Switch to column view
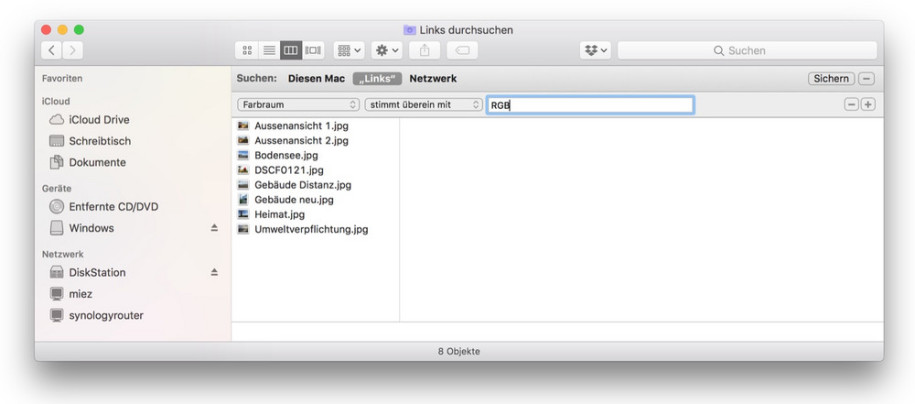The width and height of the screenshot is (915, 404). click(x=291, y=50)
